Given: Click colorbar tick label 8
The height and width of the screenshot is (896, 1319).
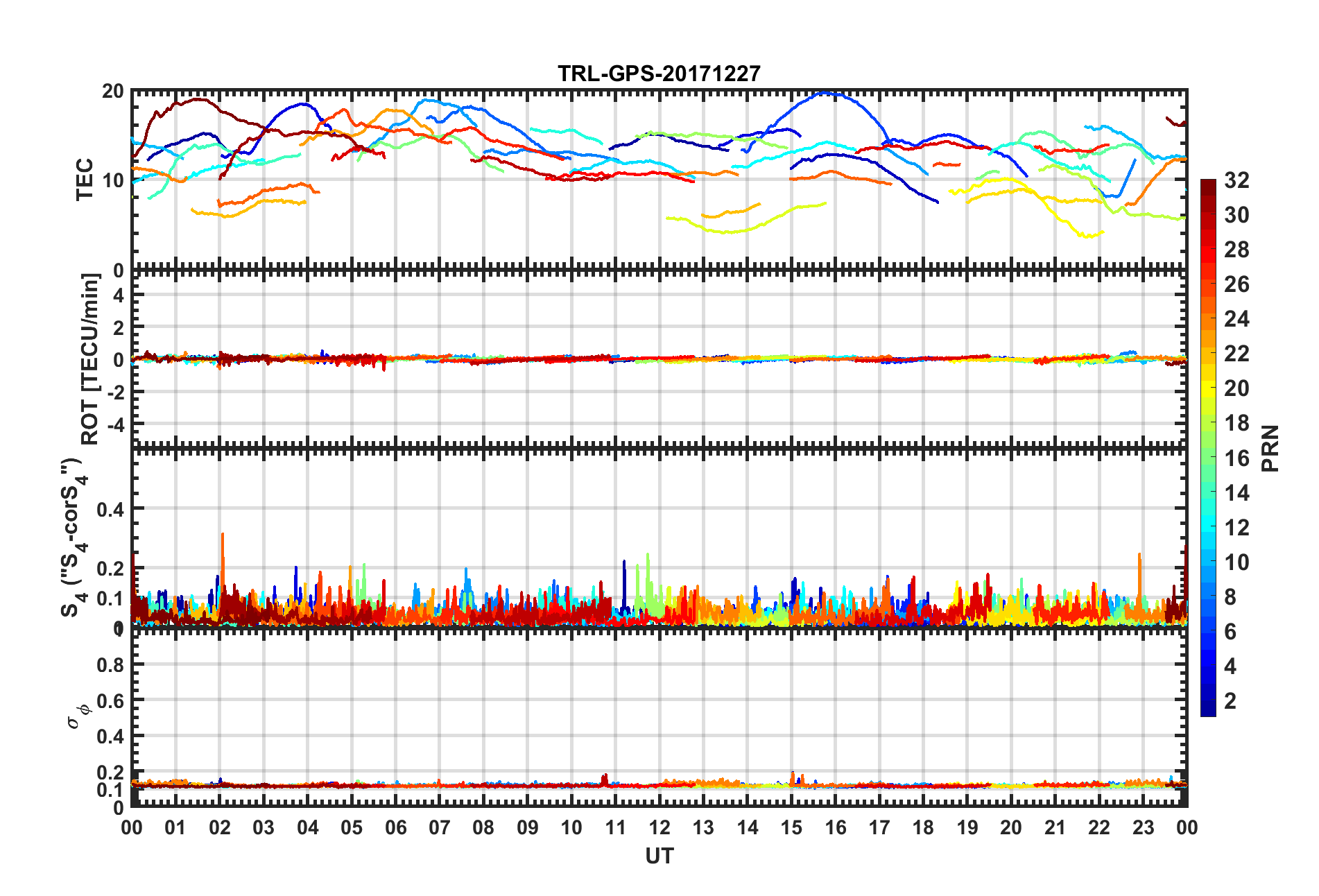Looking at the screenshot, I should (1230, 597).
